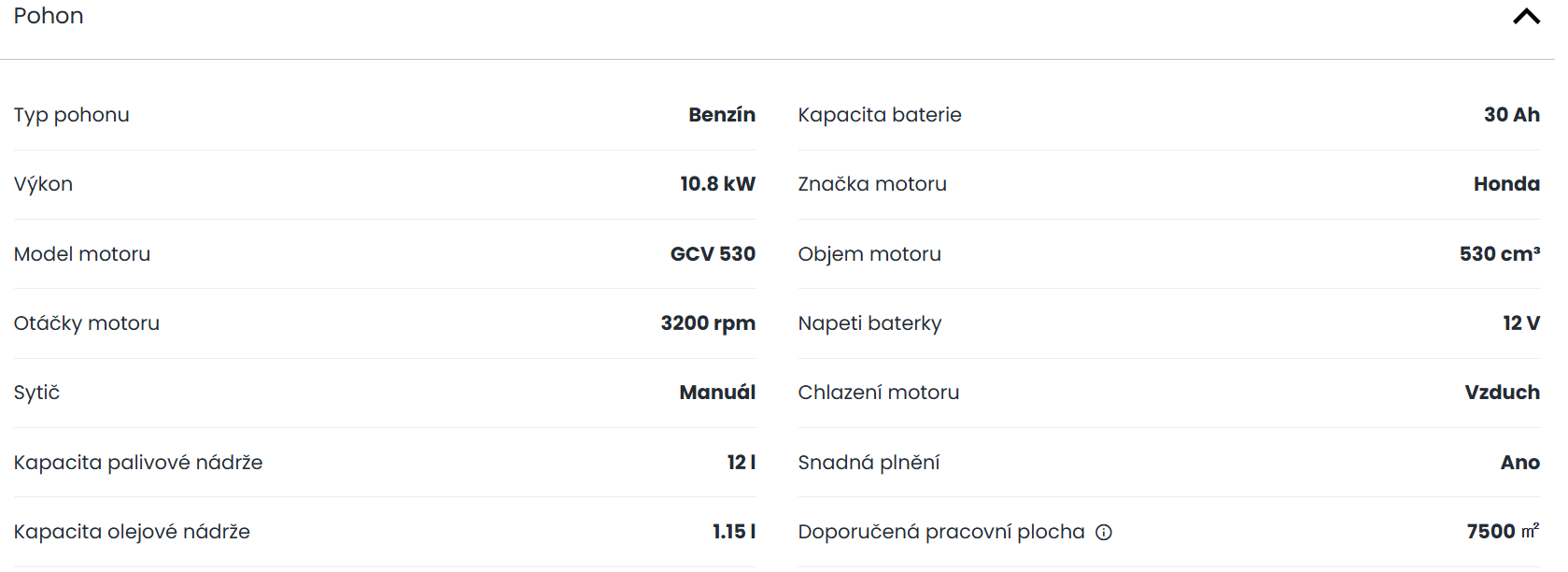Select the 3200 rpm value
The width and height of the screenshot is (1568, 572).
(x=708, y=323)
